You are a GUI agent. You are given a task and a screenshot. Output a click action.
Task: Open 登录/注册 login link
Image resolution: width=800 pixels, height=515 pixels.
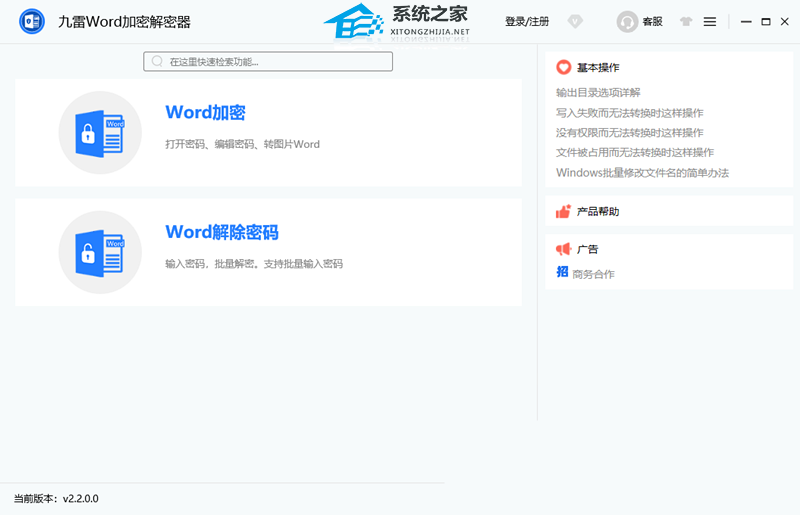[x=527, y=21]
